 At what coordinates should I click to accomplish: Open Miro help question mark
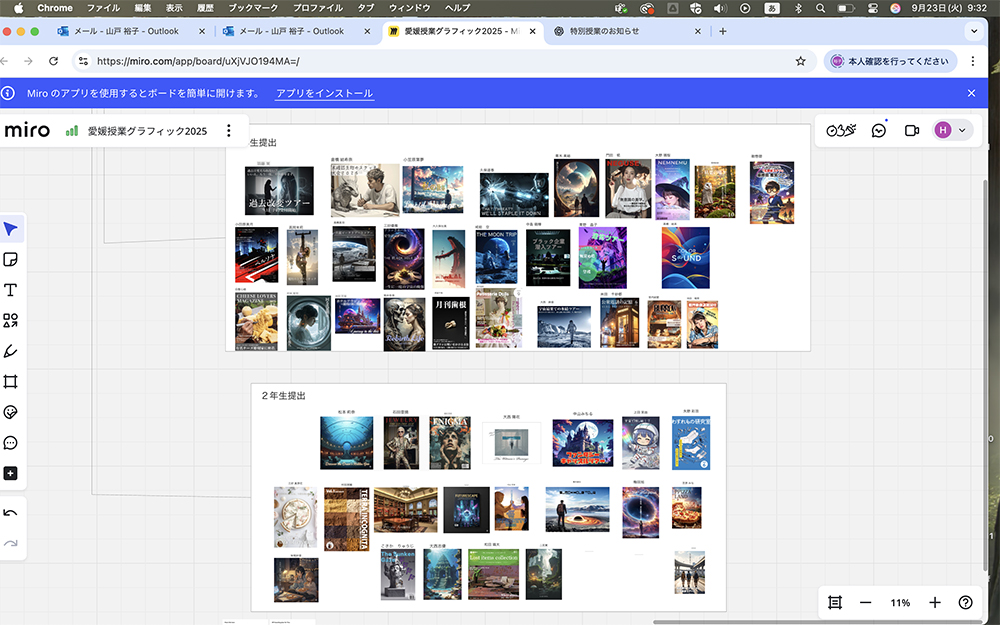tap(966, 603)
